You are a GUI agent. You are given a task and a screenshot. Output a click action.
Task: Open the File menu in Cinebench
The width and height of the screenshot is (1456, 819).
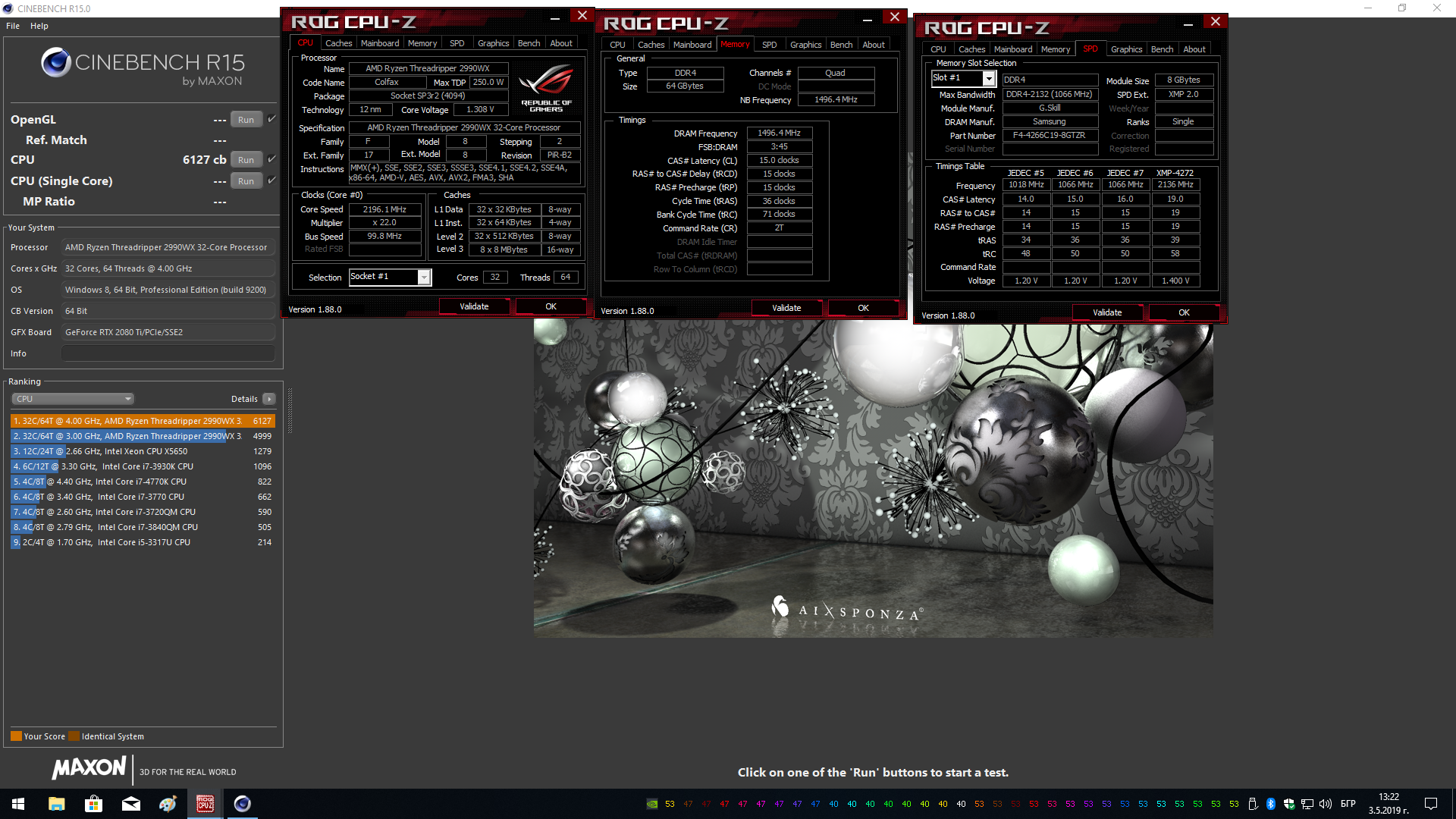(13, 26)
